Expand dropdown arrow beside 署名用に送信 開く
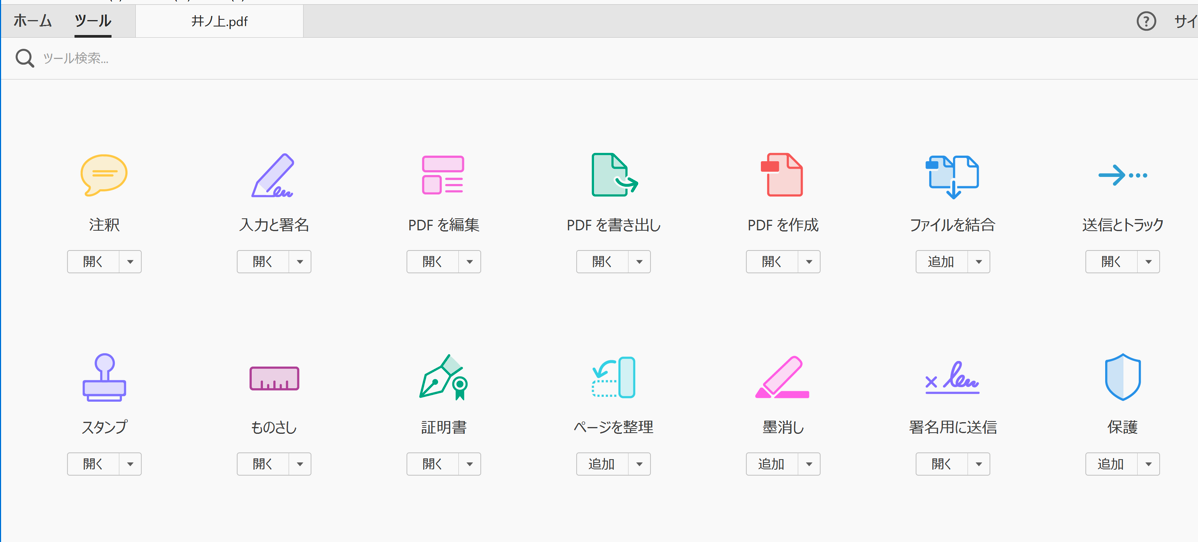Screen dimensions: 1198x542 (979, 464)
